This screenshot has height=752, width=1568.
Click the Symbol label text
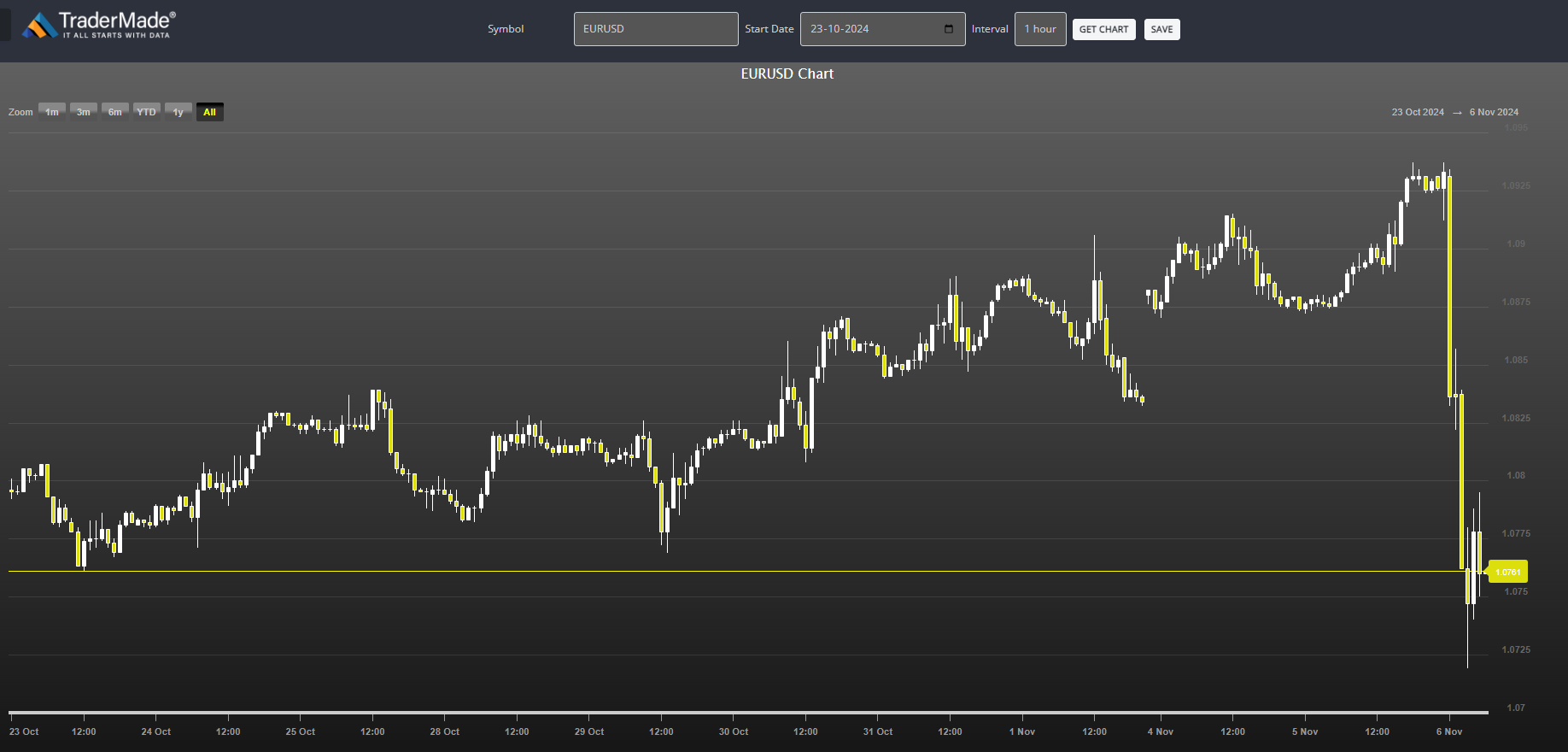coord(506,29)
